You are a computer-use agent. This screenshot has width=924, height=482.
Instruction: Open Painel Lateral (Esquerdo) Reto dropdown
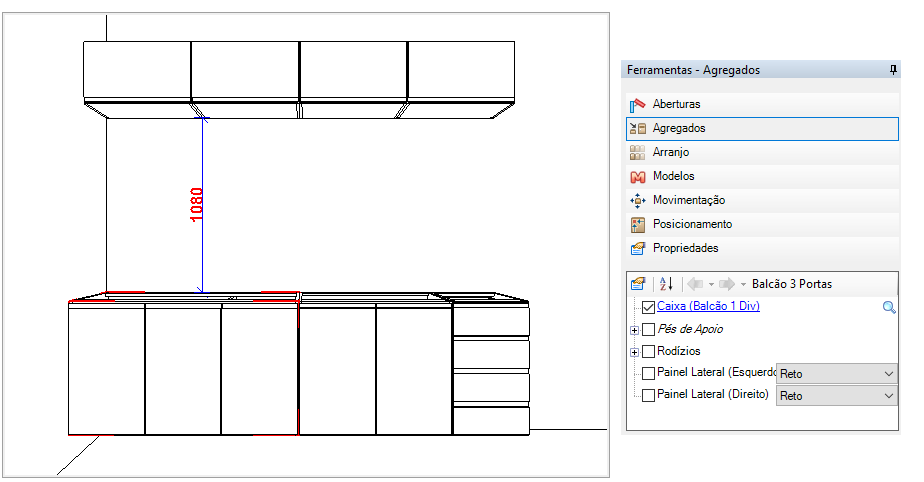point(837,374)
